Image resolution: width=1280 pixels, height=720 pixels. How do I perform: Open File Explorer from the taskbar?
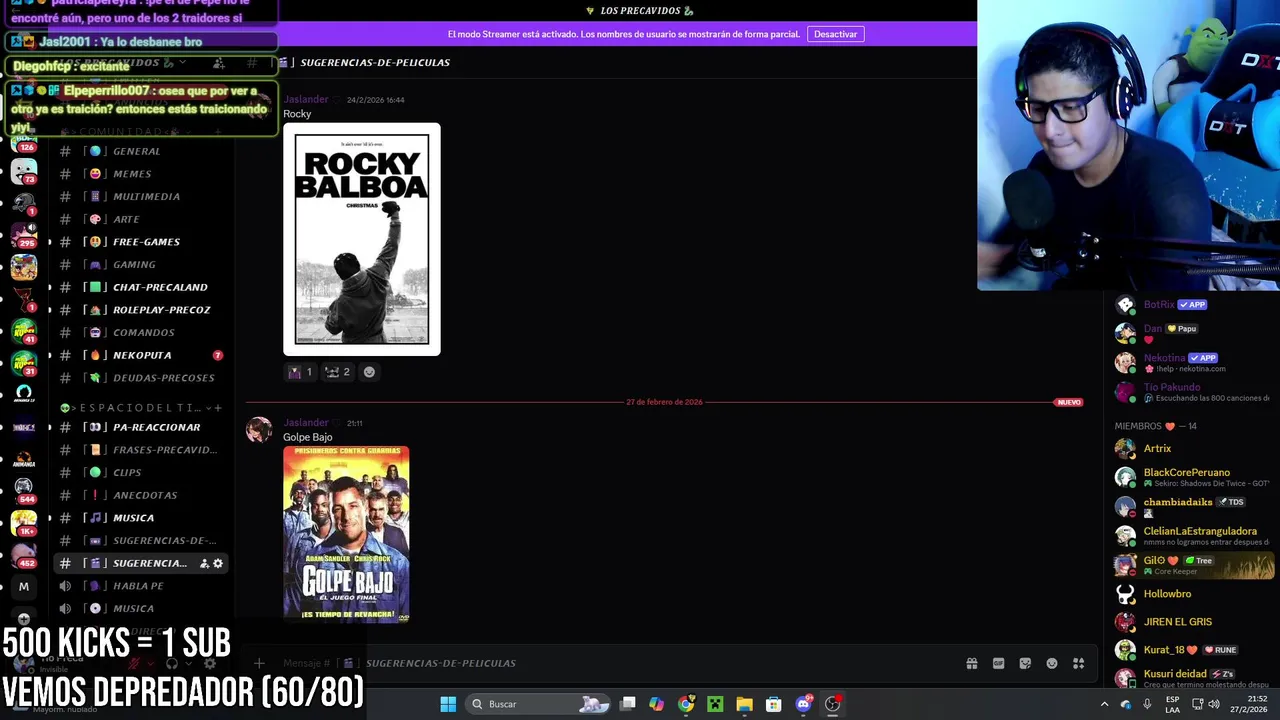744,704
